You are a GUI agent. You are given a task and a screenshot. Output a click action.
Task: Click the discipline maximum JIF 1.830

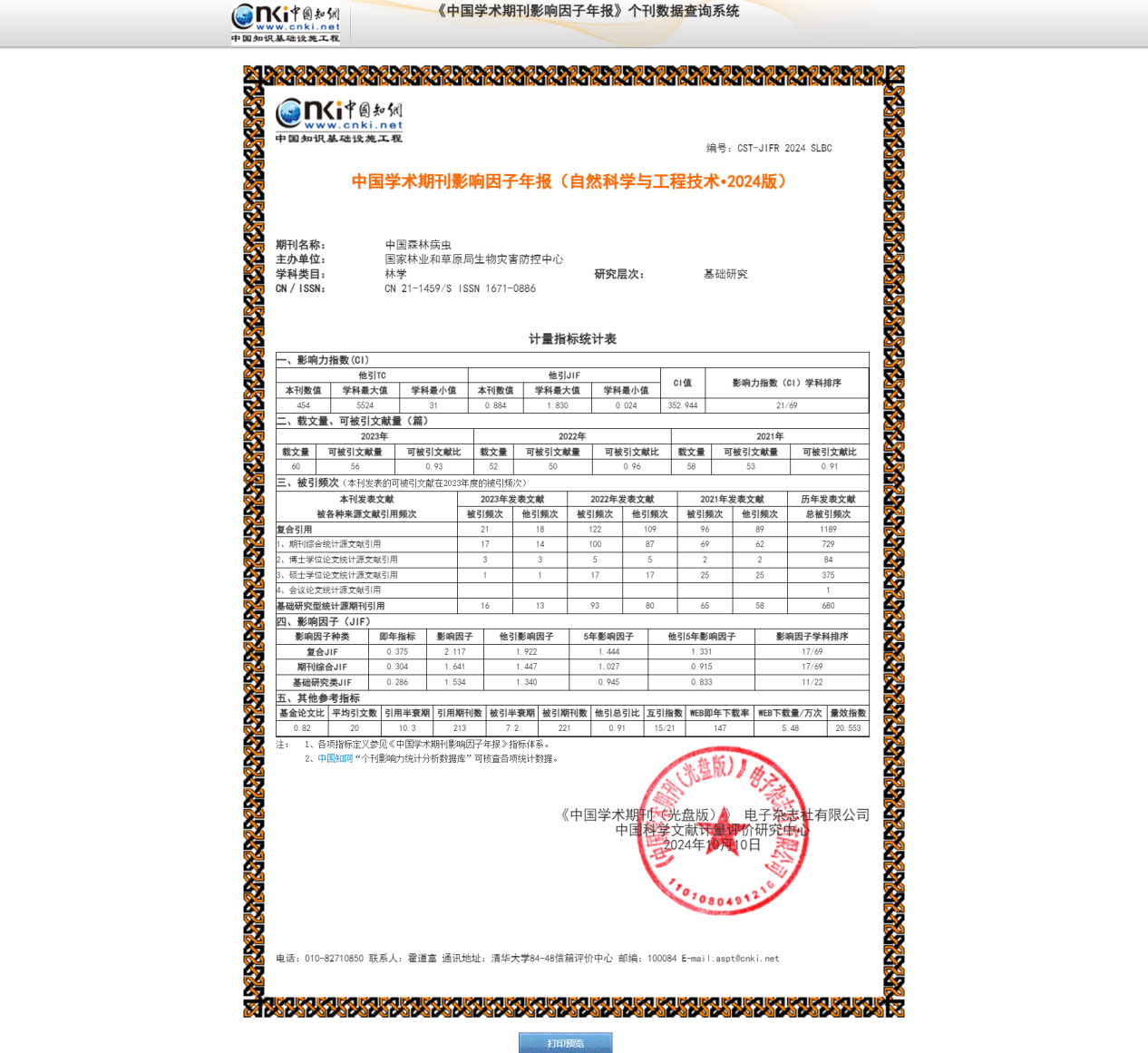click(557, 405)
